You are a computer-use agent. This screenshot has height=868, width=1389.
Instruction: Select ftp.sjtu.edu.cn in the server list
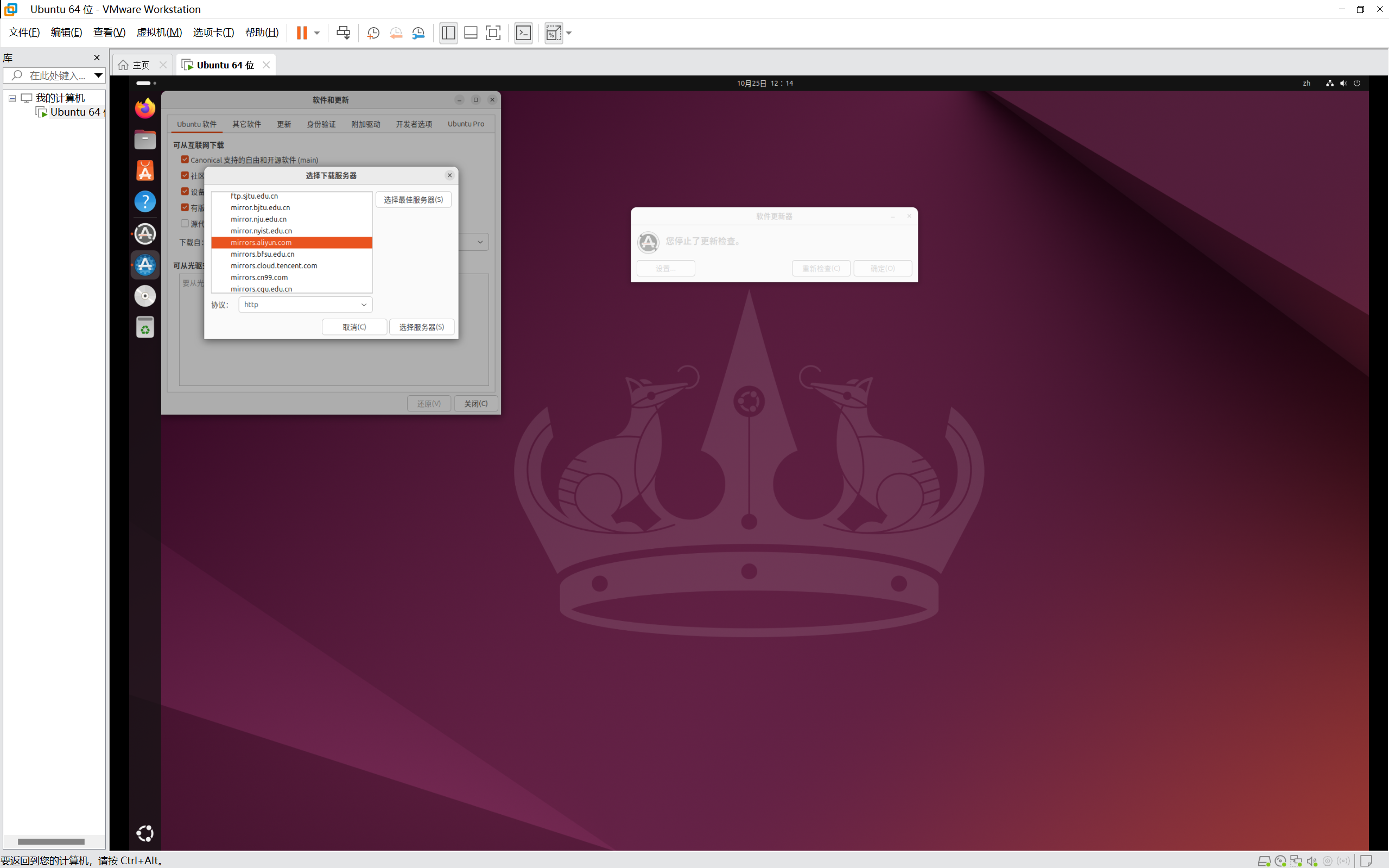tap(291, 196)
